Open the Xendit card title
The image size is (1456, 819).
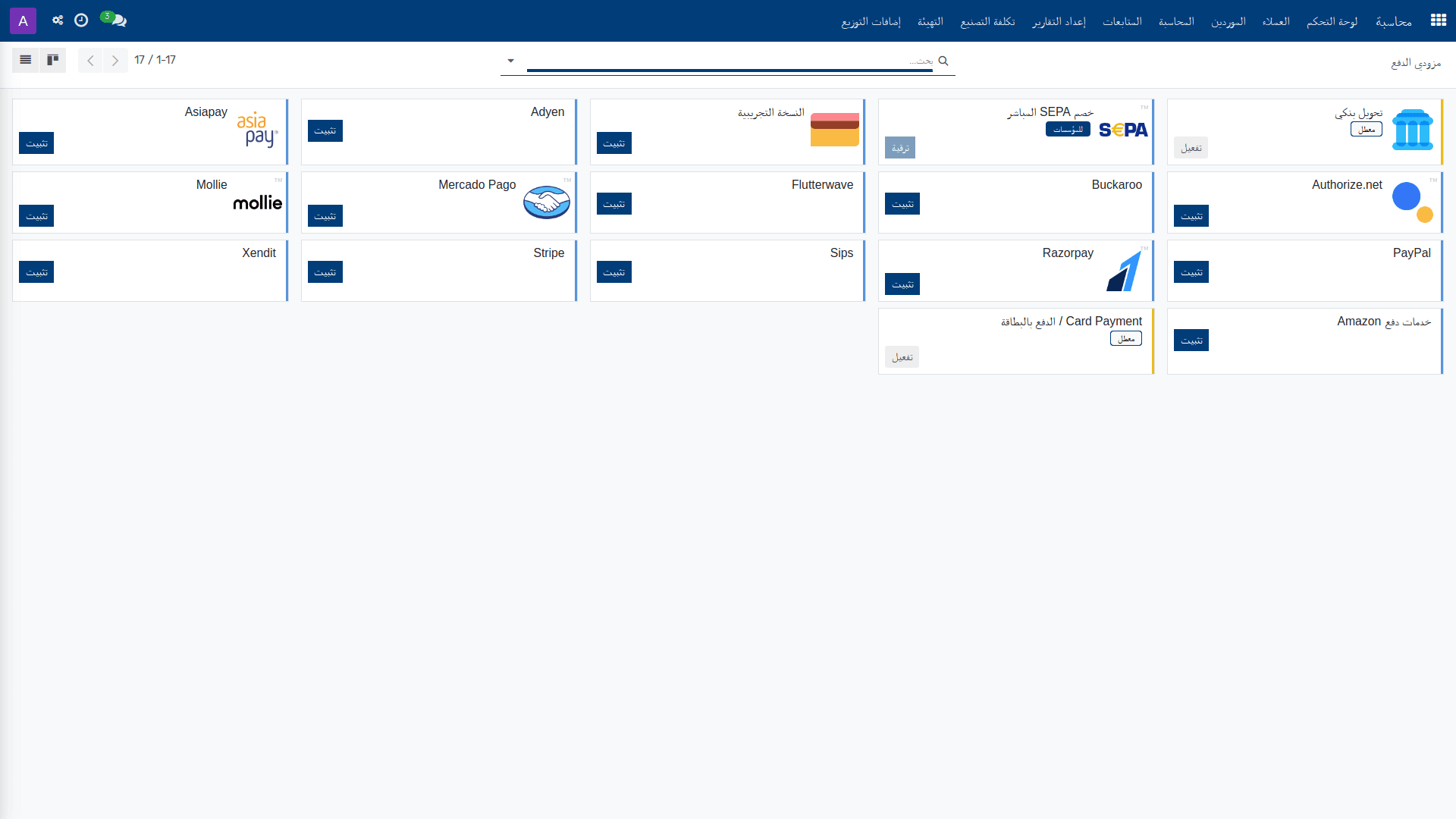tap(259, 253)
